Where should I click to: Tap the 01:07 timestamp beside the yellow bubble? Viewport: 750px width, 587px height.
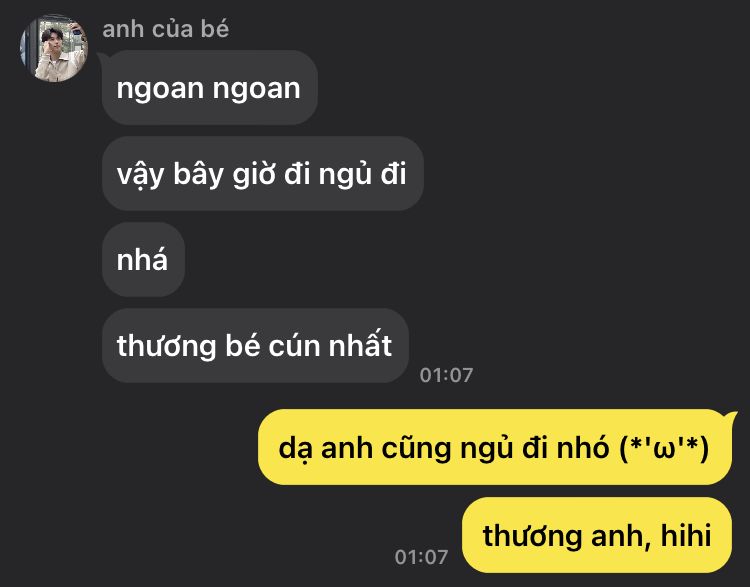click(x=421, y=557)
